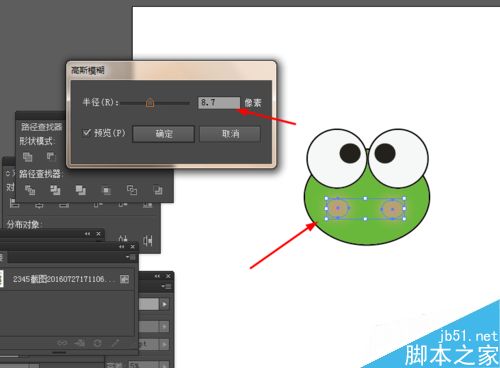Collapse the Links panel with double-arrow icon
The height and width of the screenshot is (368, 500).
[x=121, y=247]
